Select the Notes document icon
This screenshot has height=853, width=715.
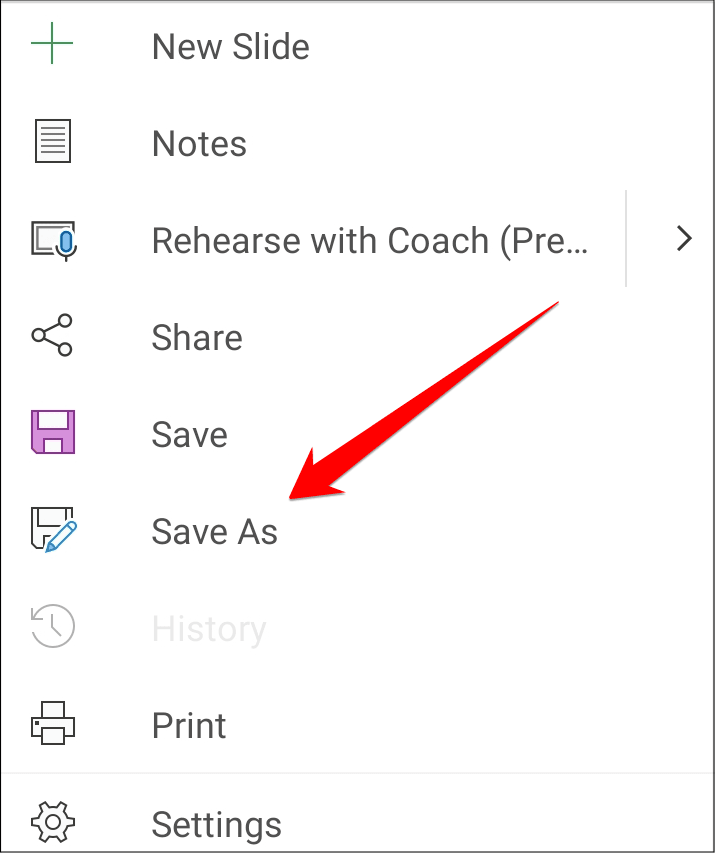[52, 141]
